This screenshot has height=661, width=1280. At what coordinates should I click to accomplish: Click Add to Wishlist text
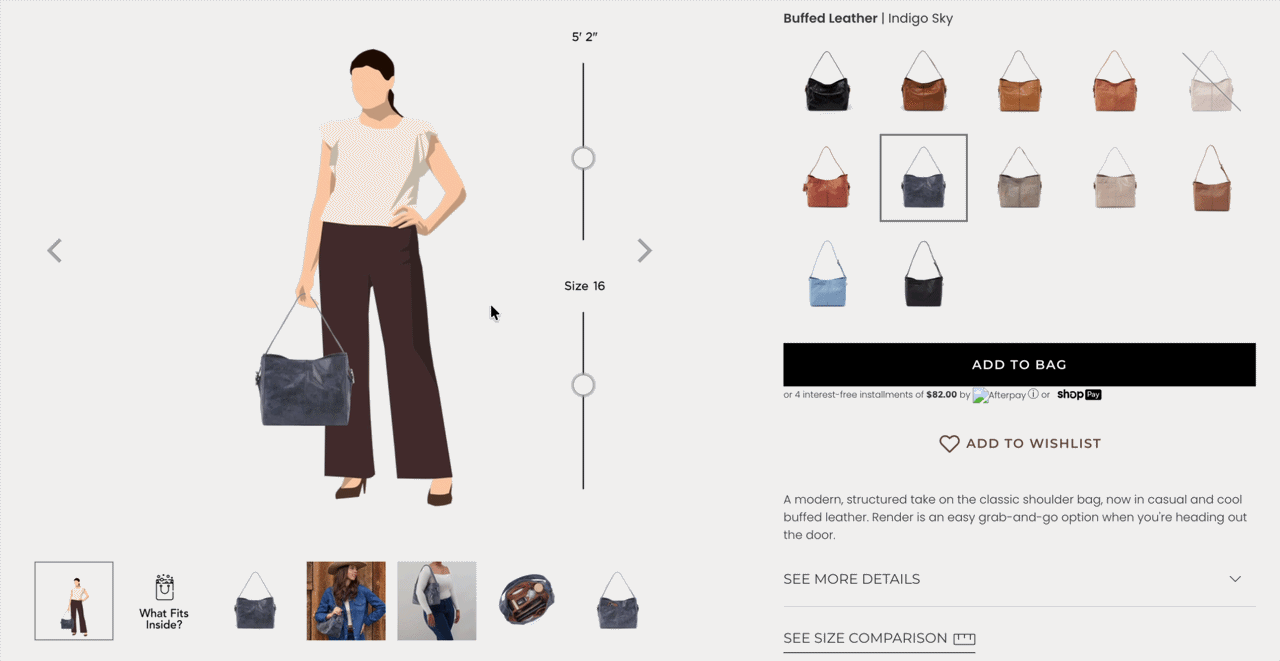(x=1033, y=444)
